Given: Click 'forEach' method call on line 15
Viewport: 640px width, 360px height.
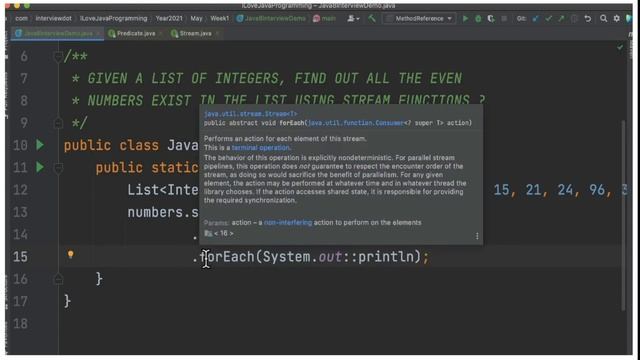Looking at the screenshot, I should pos(227,257).
